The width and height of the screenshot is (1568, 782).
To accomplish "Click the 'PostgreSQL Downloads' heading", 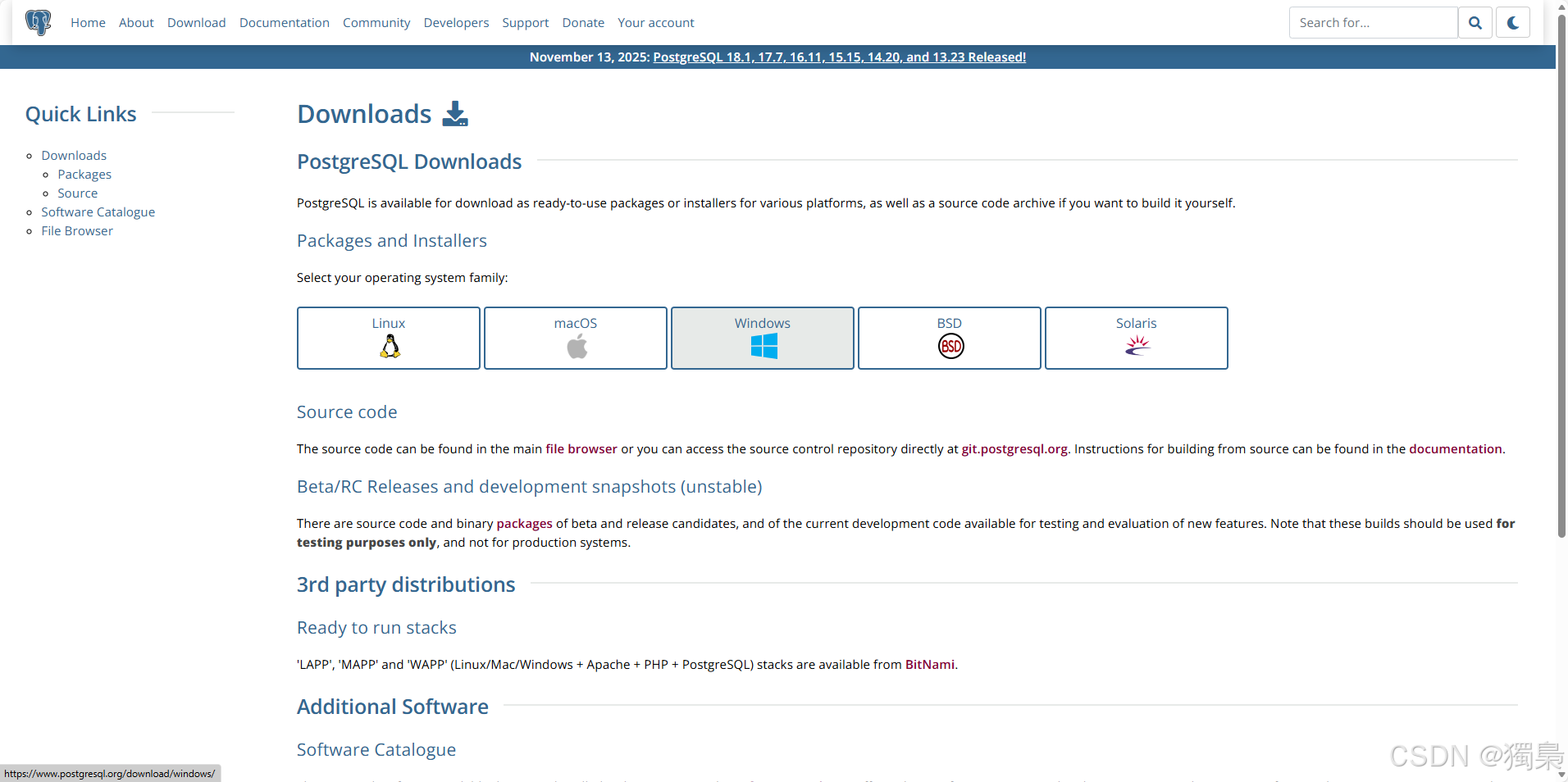I will [409, 161].
